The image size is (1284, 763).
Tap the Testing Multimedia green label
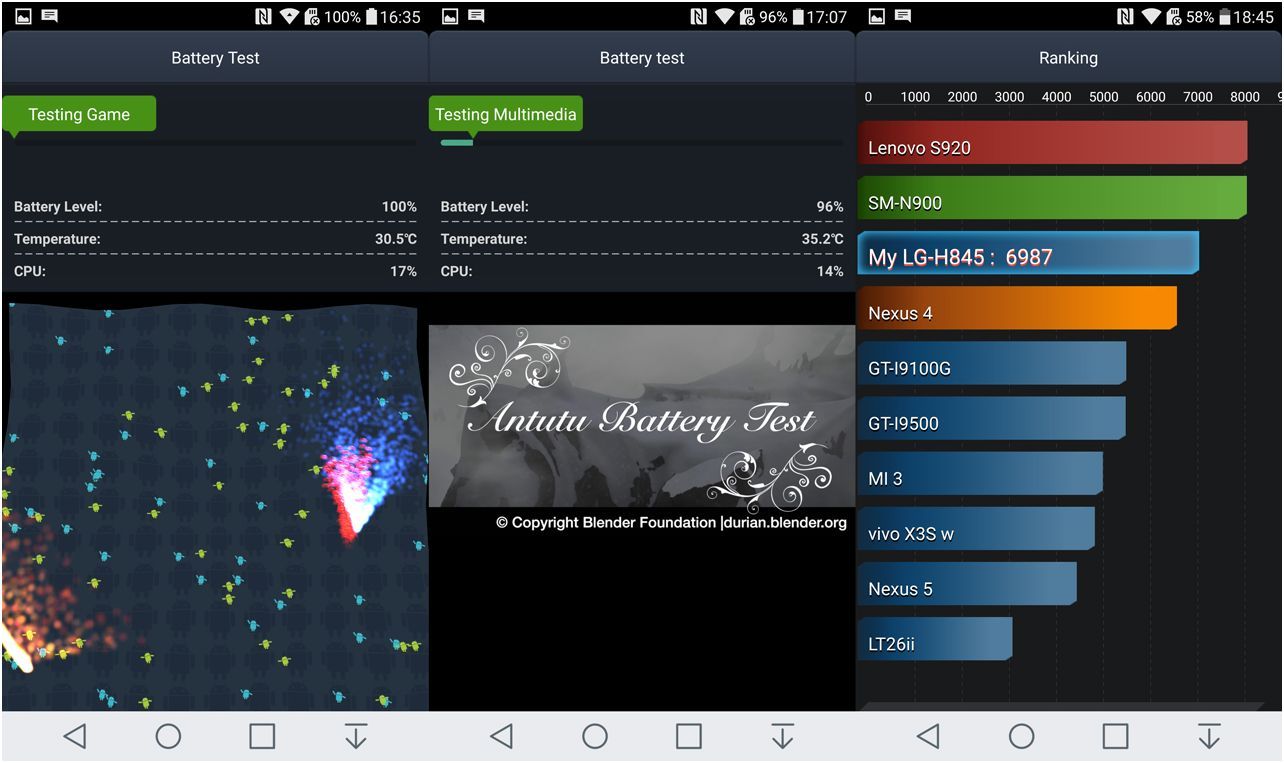505,114
